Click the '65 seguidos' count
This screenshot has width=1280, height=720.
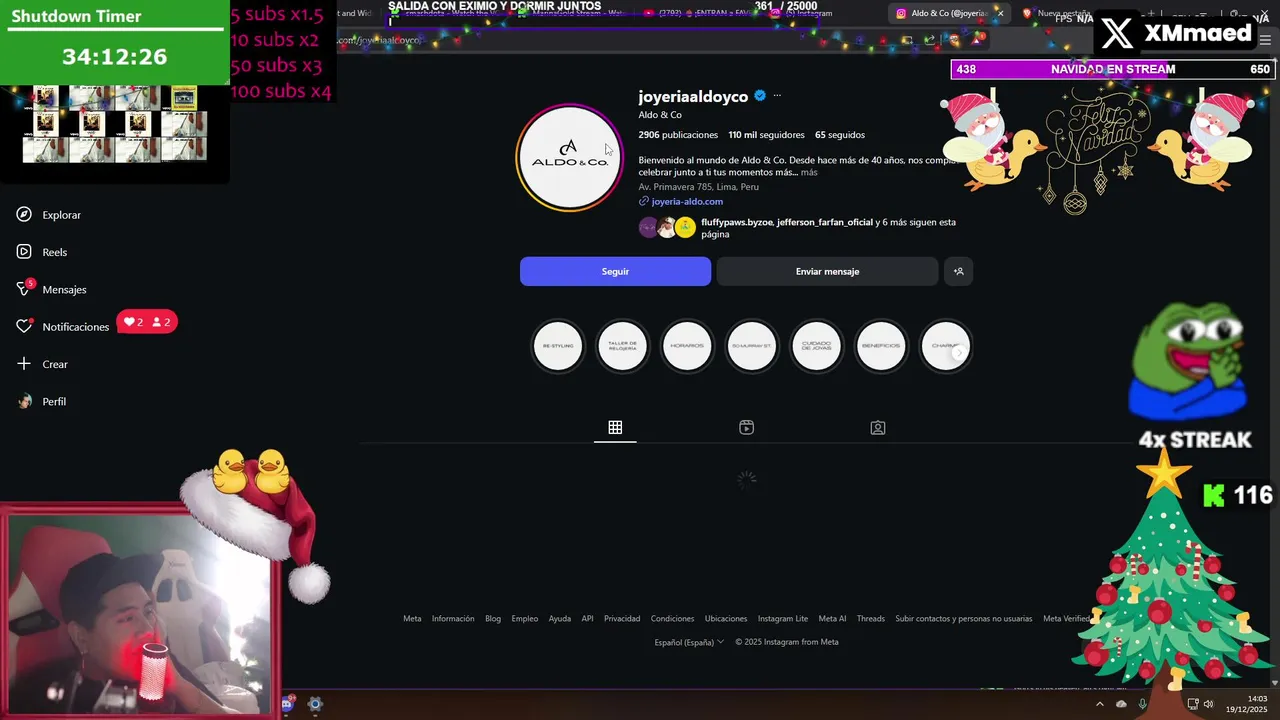pyautogui.click(x=840, y=135)
